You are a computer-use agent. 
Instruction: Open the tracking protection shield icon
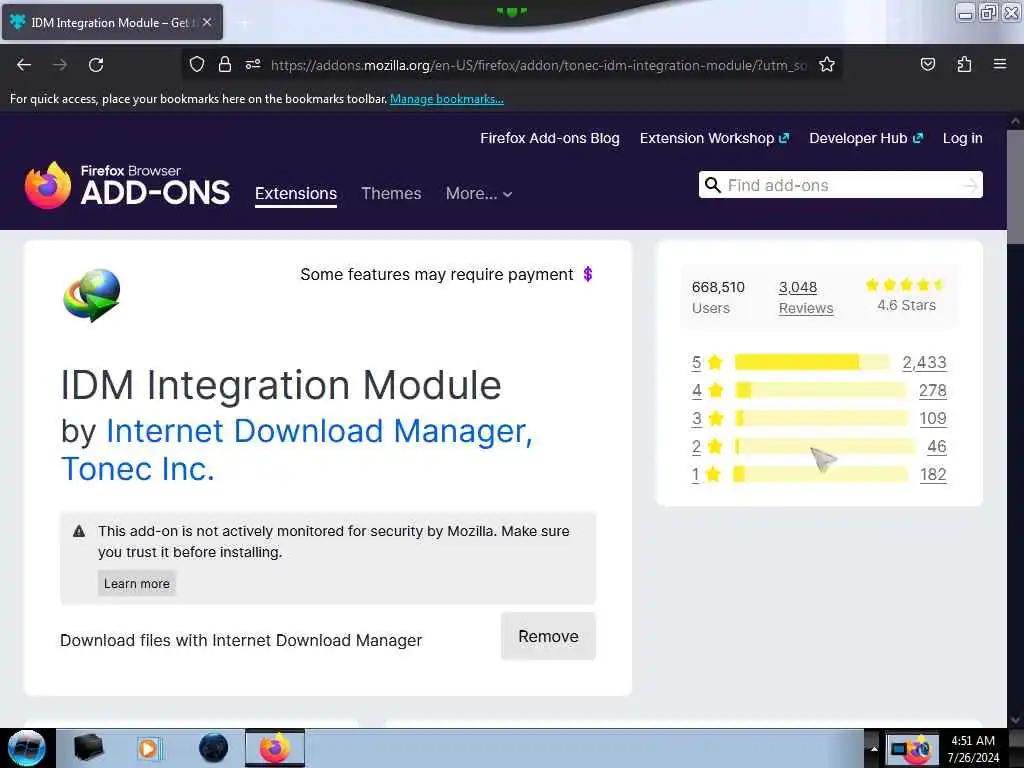click(x=197, y=64)
